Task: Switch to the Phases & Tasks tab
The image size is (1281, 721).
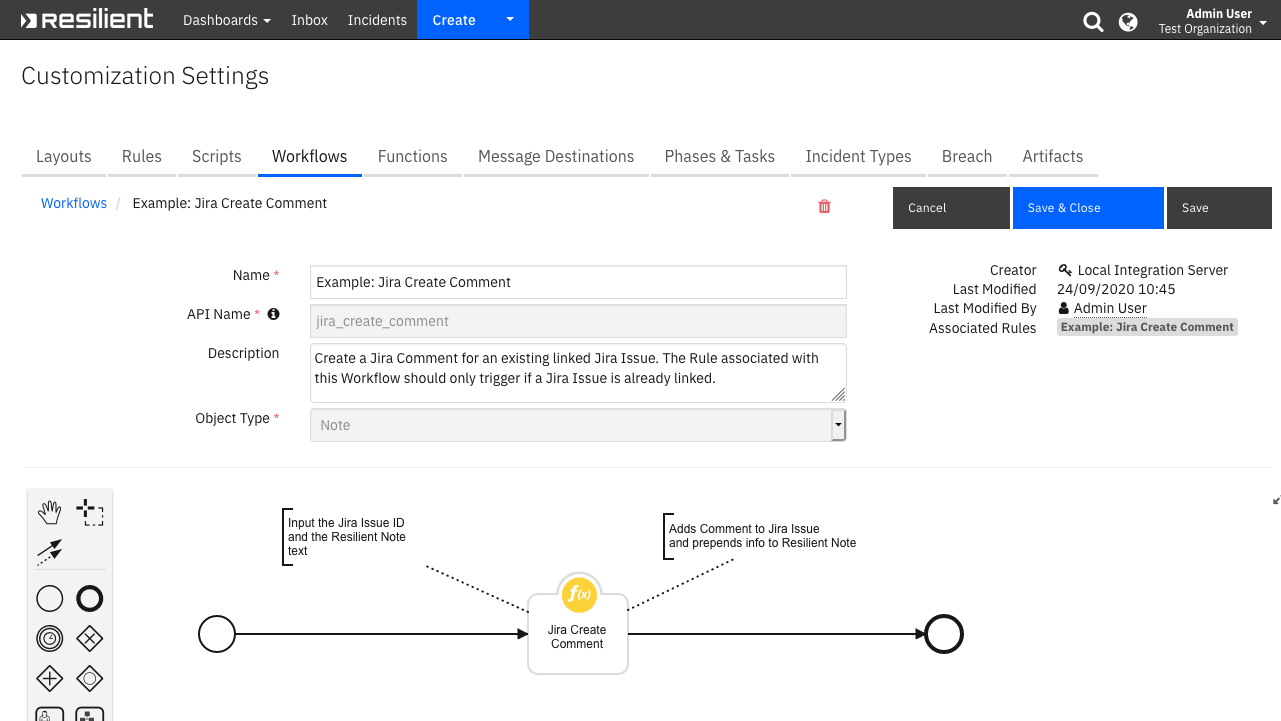Action: click(720, 157)
